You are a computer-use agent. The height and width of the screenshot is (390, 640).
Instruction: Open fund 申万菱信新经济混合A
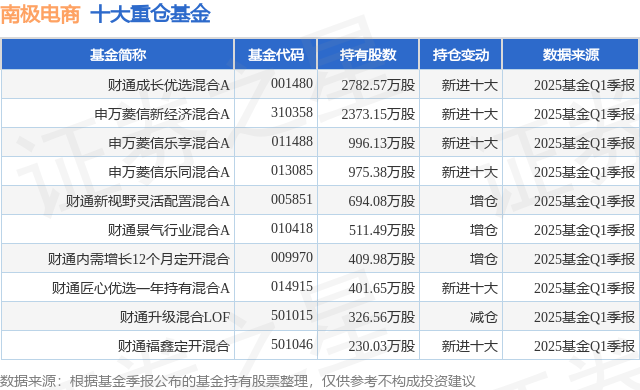pos(162,114)
